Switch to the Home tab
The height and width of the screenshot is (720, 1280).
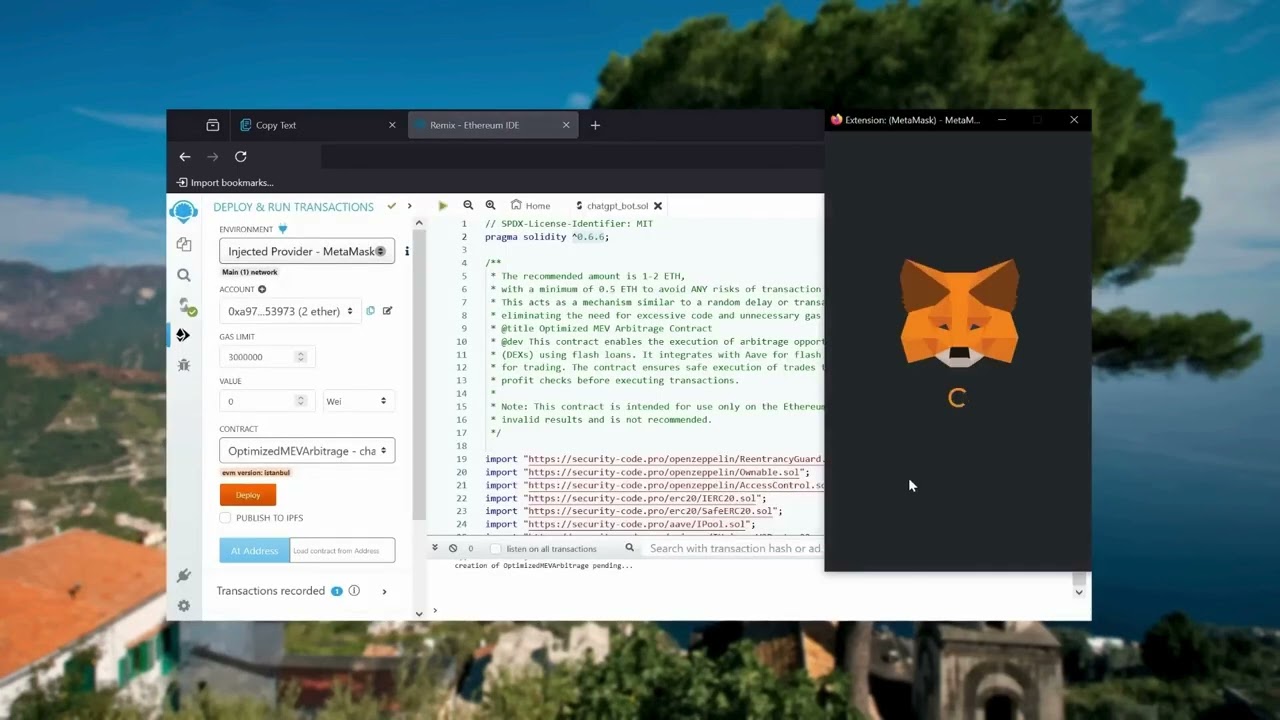(530, 206)
